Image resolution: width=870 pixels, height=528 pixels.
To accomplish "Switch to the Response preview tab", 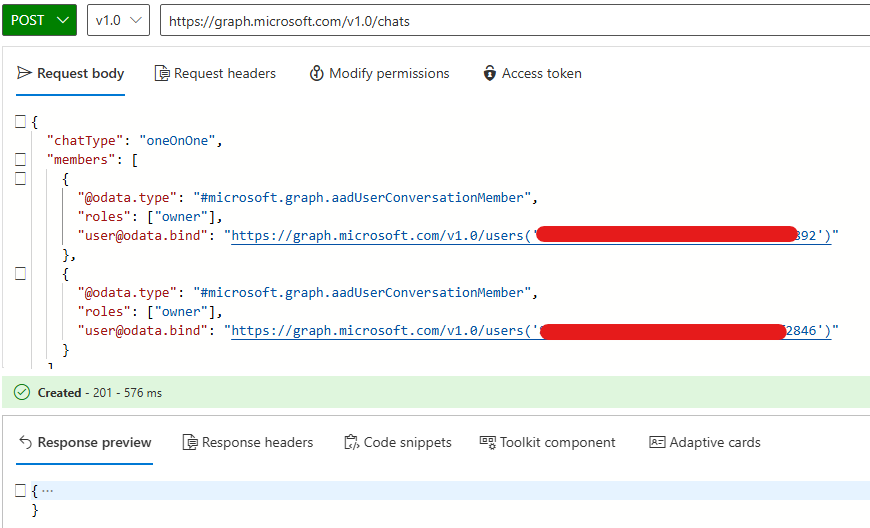I will pos(84,443).
